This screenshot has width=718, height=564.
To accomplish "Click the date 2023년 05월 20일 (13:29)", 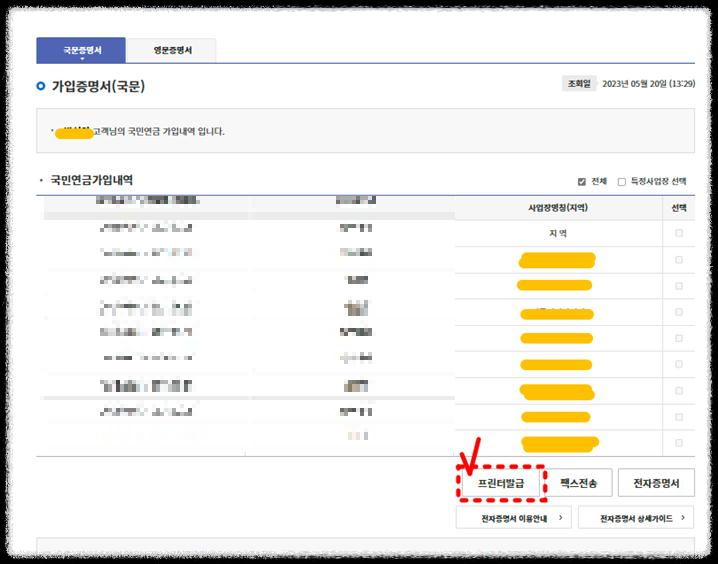I will 648,84.
